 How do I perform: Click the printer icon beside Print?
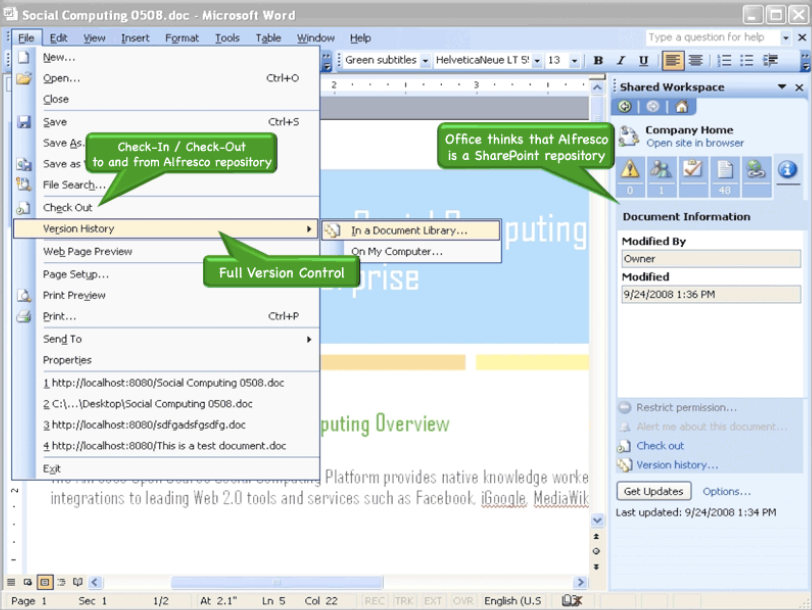coord(24,316)
